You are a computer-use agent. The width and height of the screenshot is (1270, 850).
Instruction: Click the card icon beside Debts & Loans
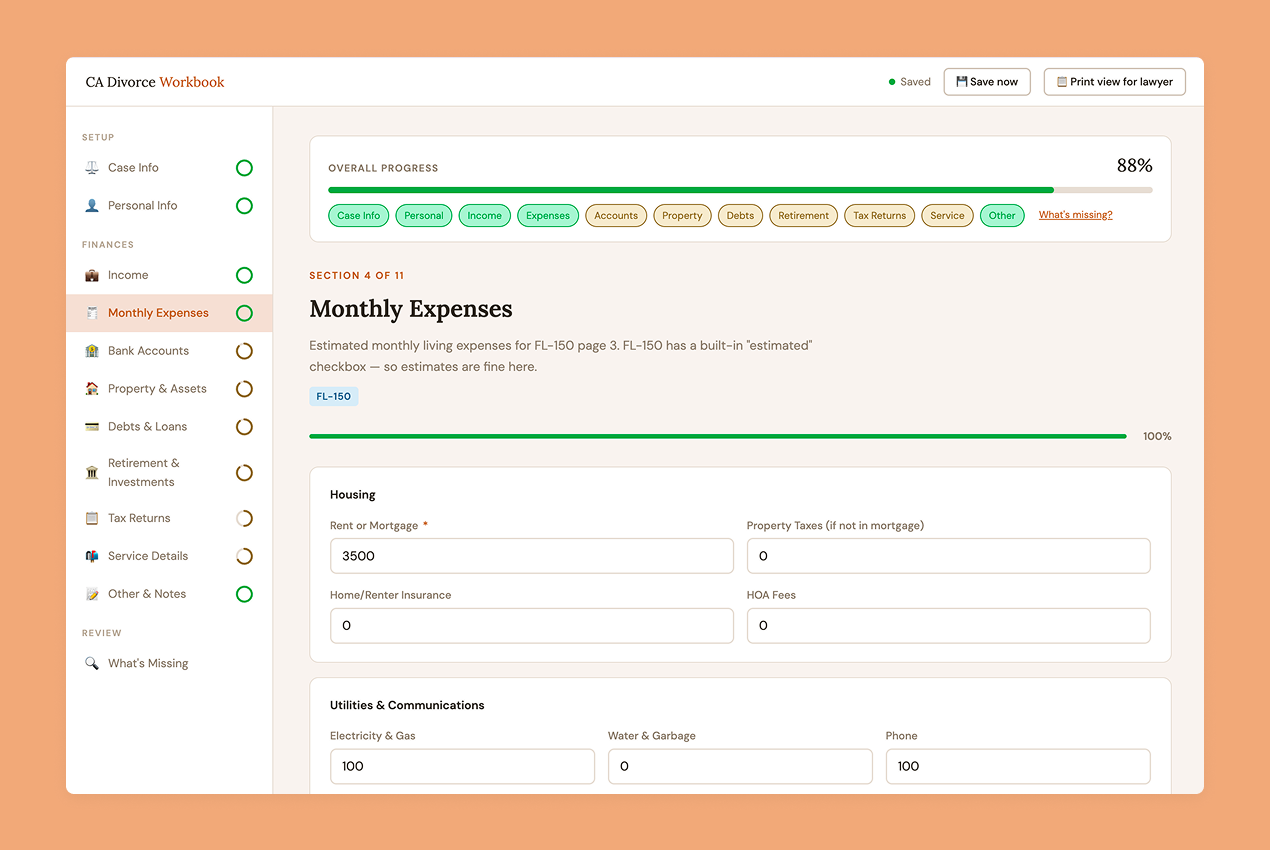coord(92,427)
